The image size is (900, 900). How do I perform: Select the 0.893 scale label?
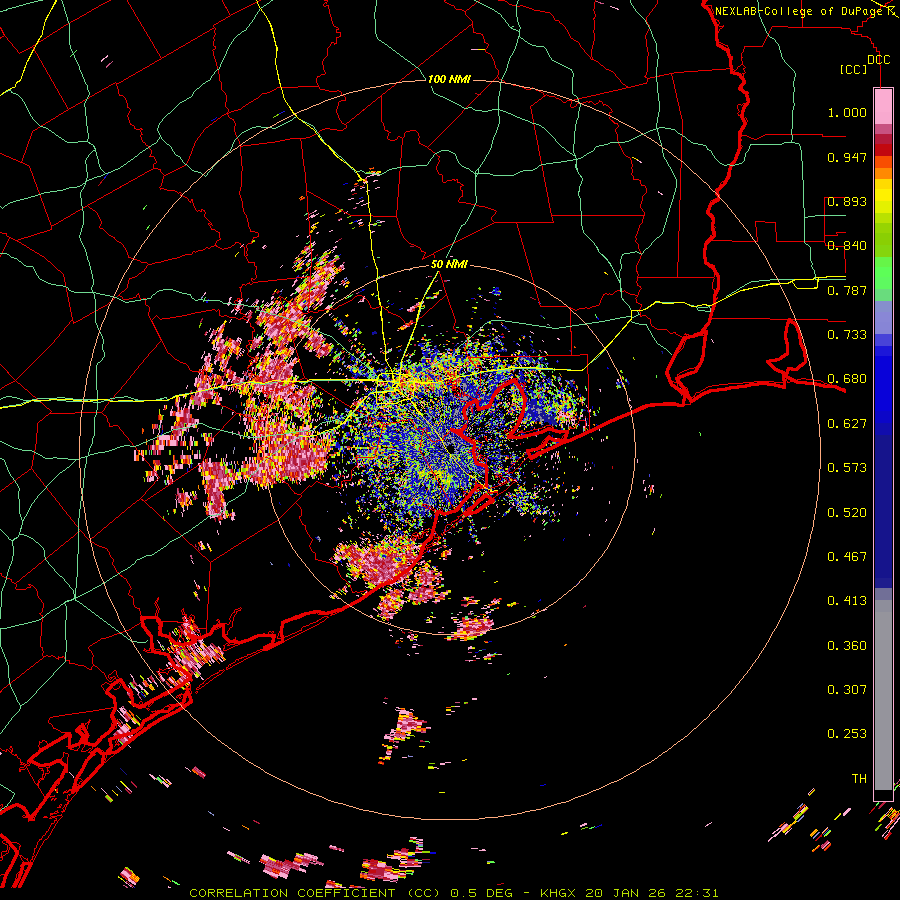coord(847,201)
